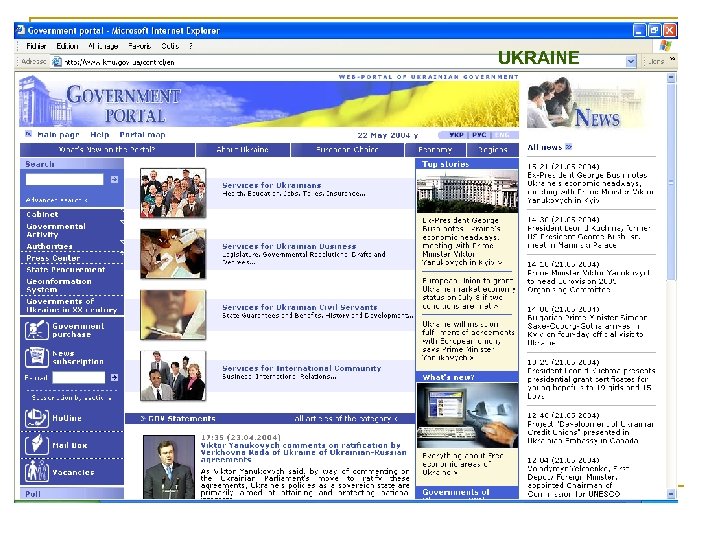This screenshot has width=720, height=540.
Task: Click the All news arrow icon
Action: 568,147
